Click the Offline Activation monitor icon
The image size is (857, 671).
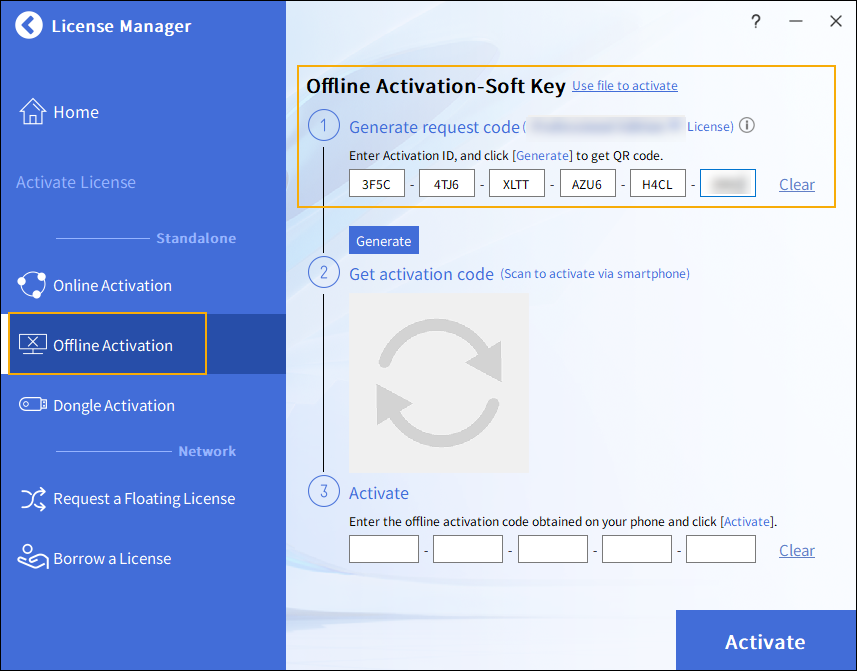(x=33, y=345)
